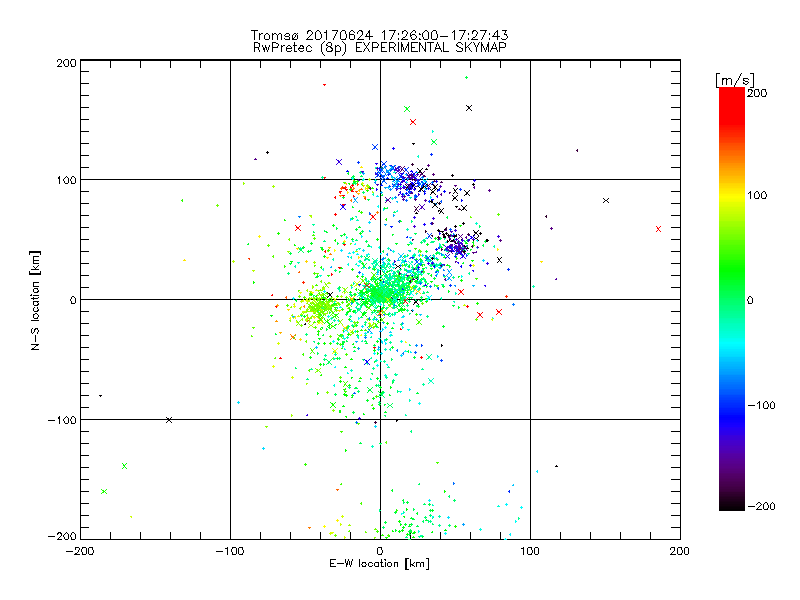Click the x-axis tick label "-200"
The height and width of the screenshot is (600, 800).
coord(80,551)
